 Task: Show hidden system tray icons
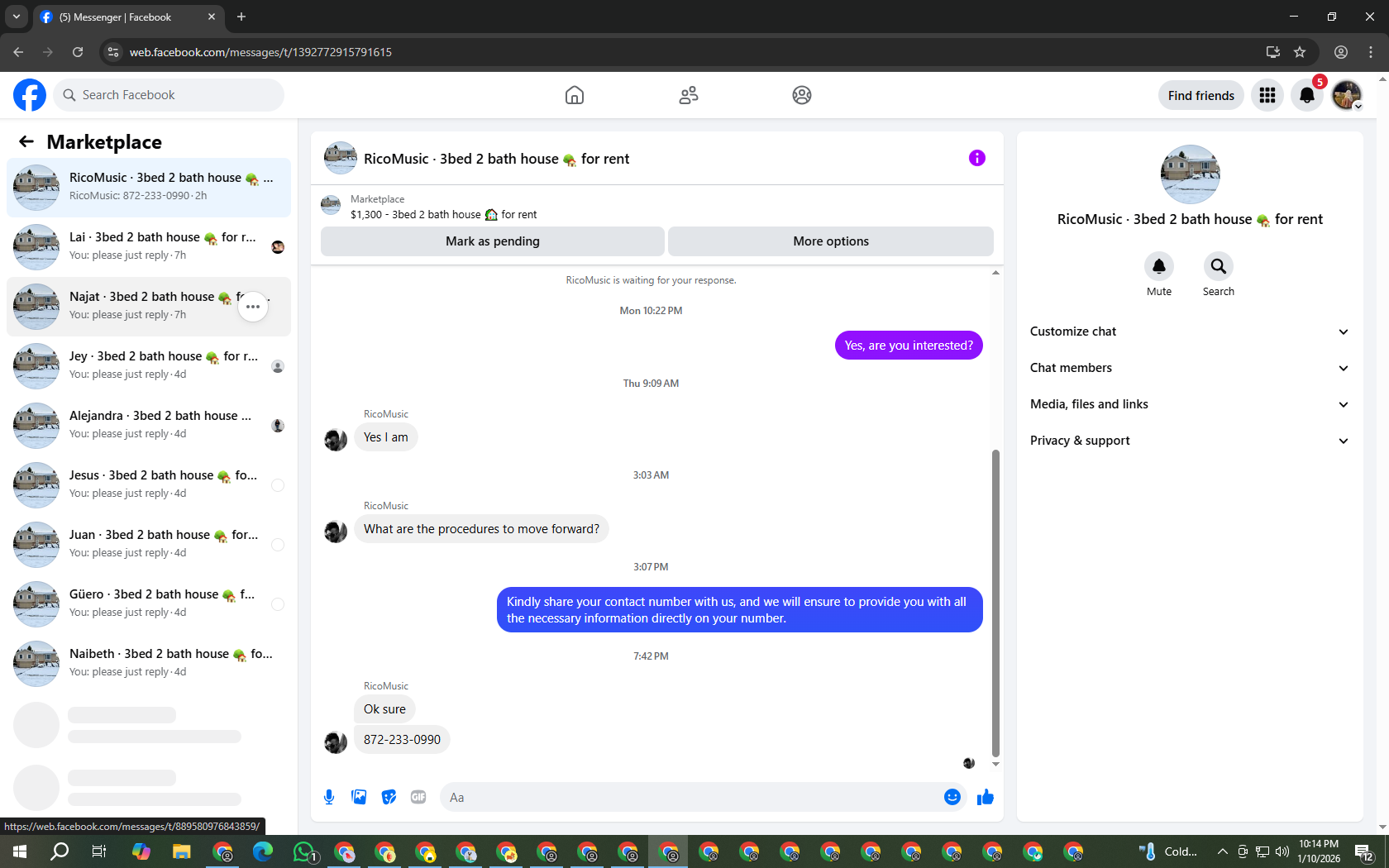tap(1222, 851)
